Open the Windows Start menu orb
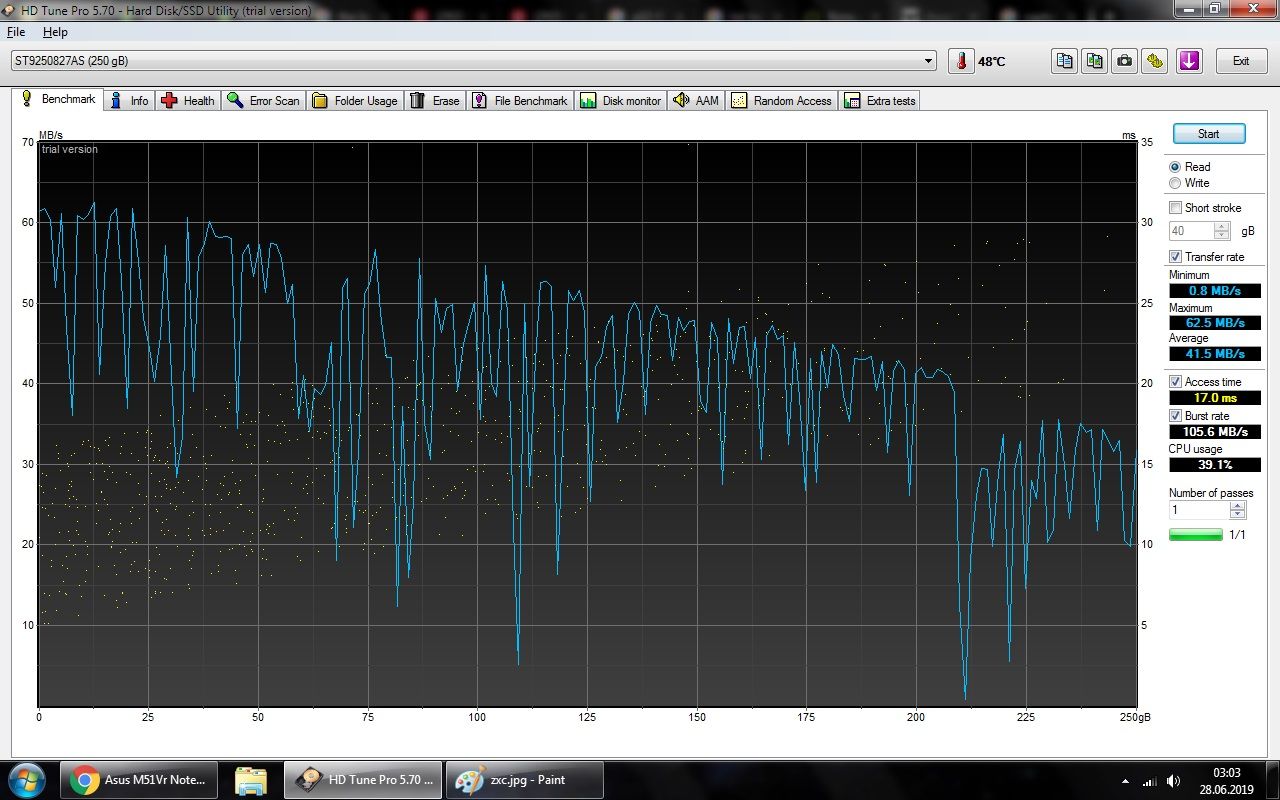The image size is (1280, 800). (27, 780)
